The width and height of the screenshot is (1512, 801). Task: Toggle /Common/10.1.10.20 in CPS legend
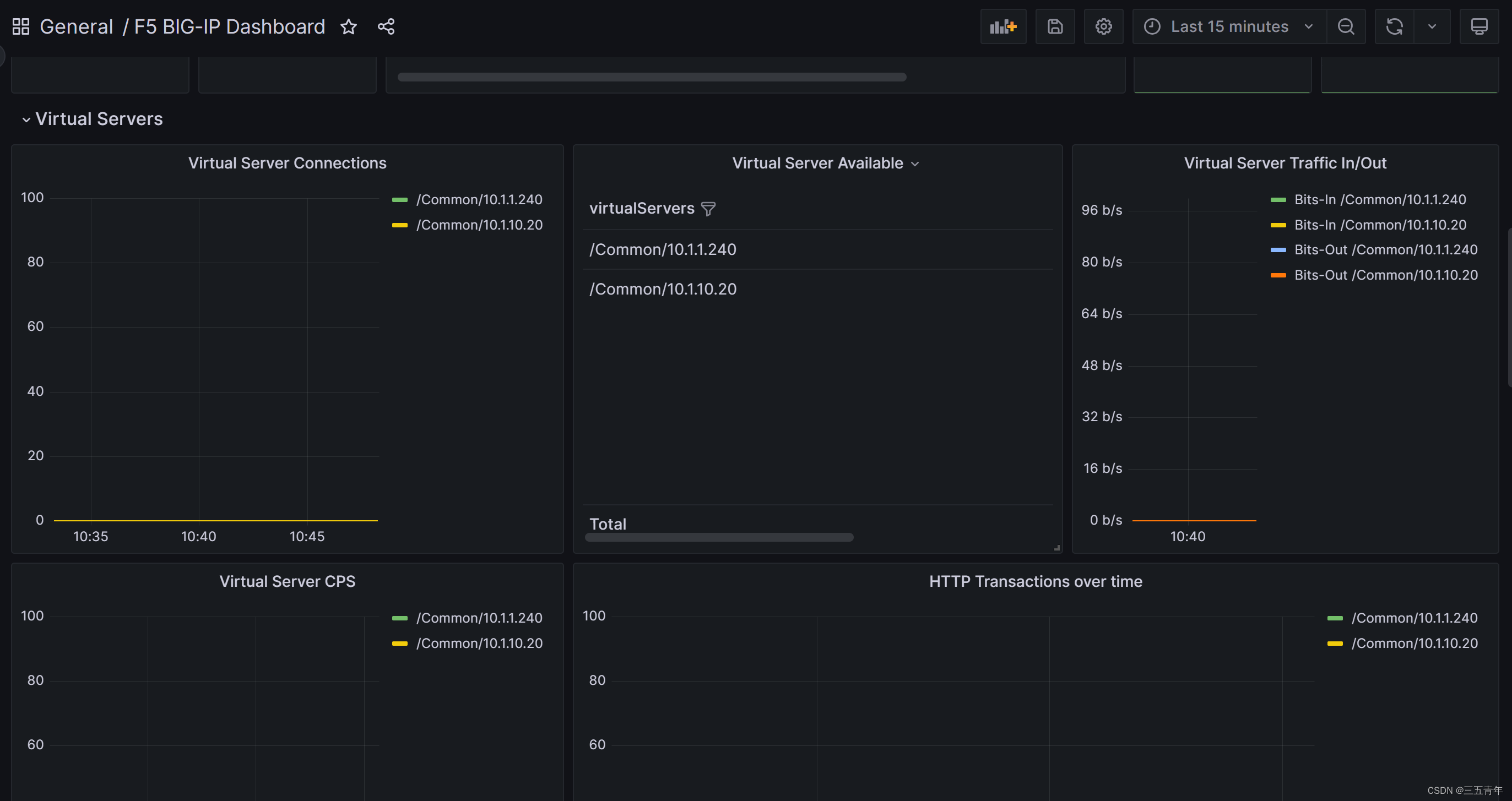pyautogui.click(x=479, y=643)
